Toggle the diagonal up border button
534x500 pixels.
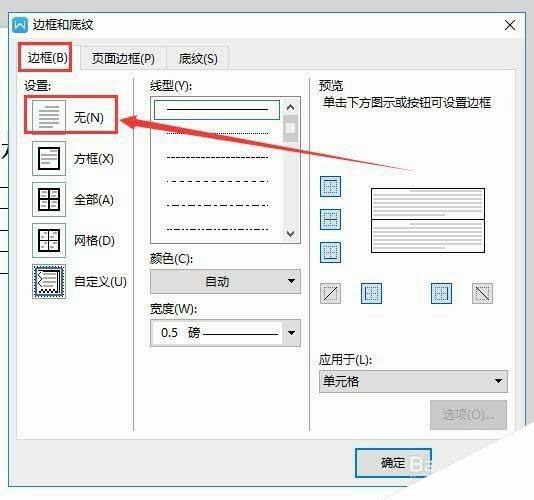(x=330, y=293)
